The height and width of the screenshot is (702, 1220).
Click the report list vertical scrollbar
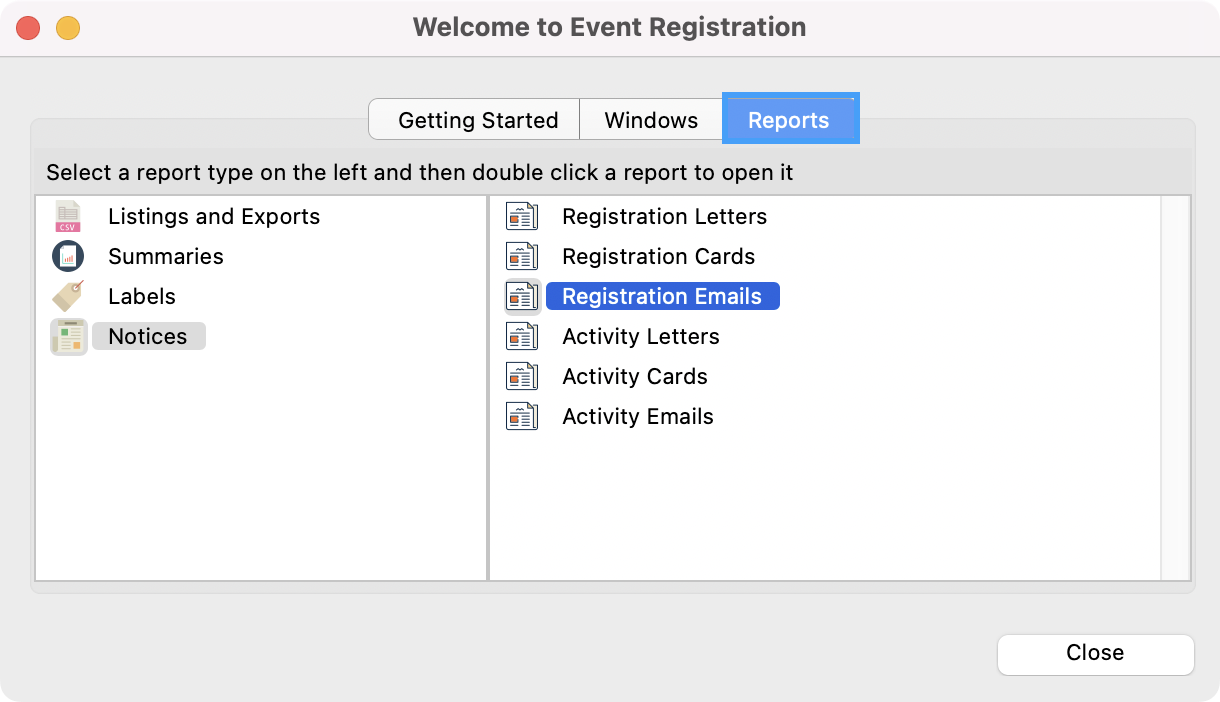1175,387
